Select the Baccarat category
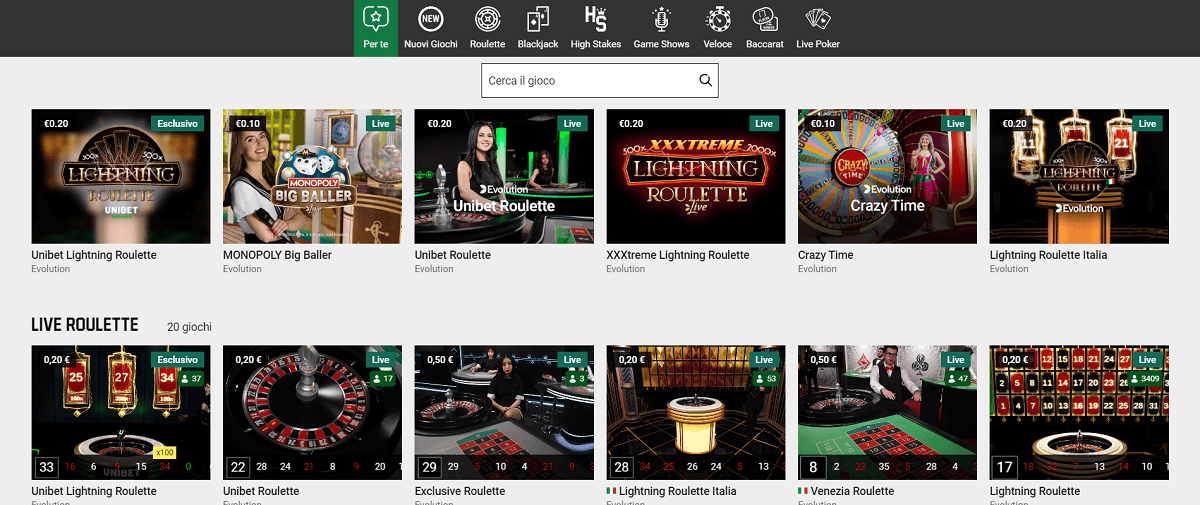1200x505 pixels. click(x=765, y=28)
